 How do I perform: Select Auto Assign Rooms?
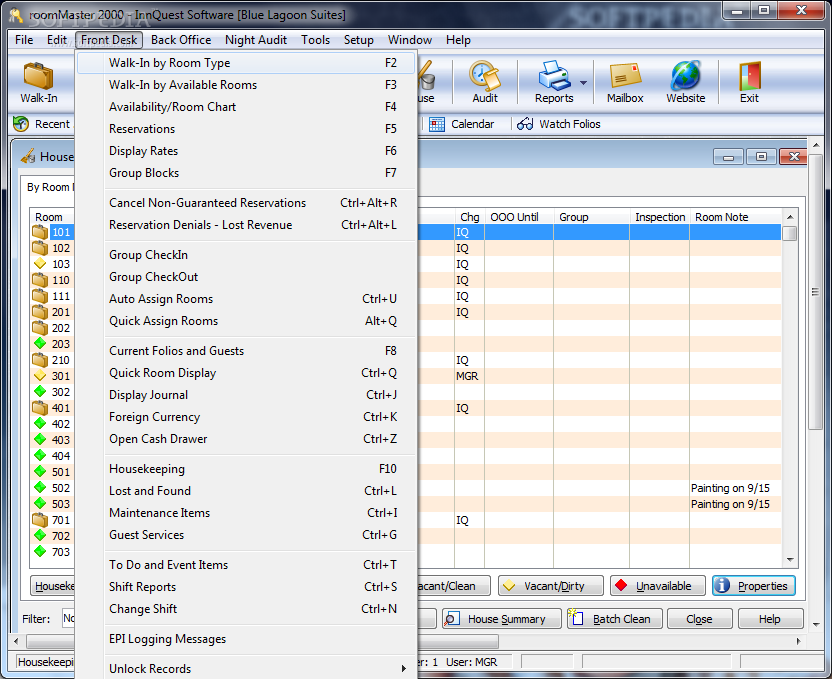[246, 299]
